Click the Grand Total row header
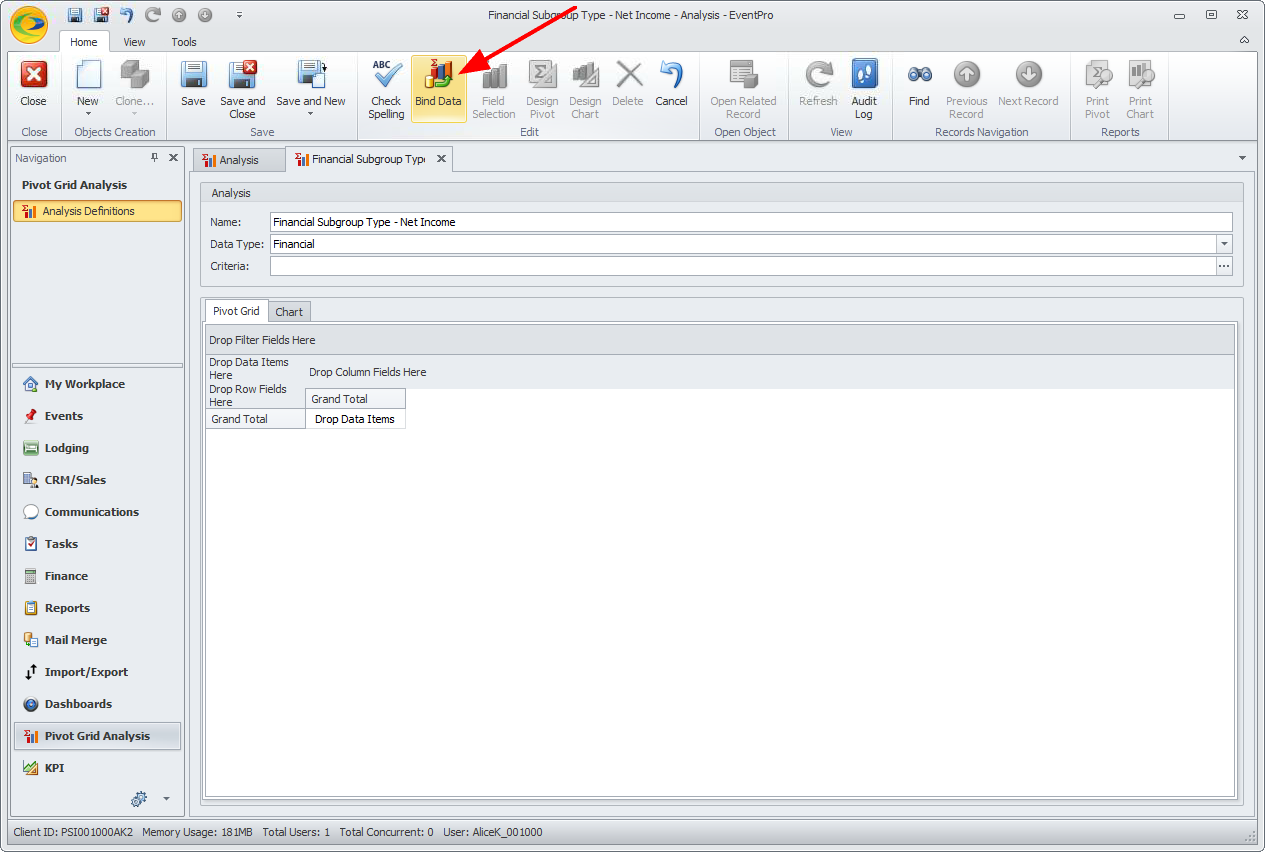 click(x=255, y=419)
